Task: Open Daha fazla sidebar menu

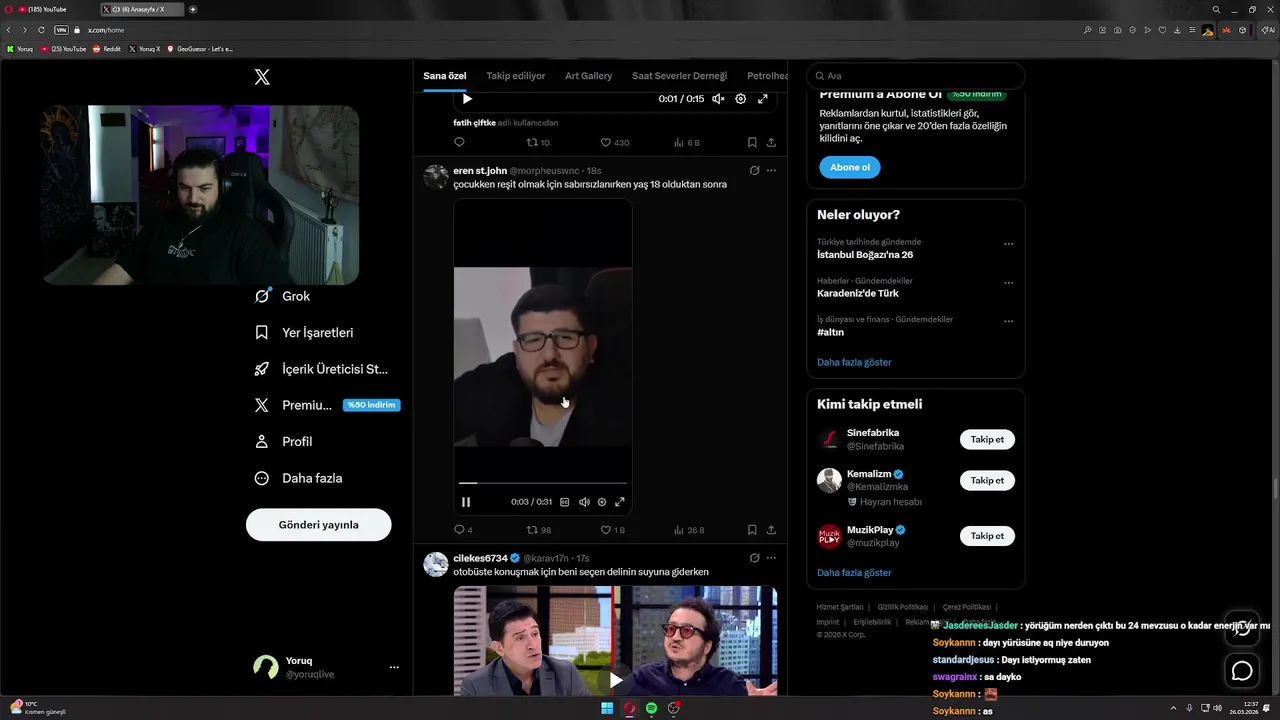Action: pyautogui.click(x=299, y=478)
